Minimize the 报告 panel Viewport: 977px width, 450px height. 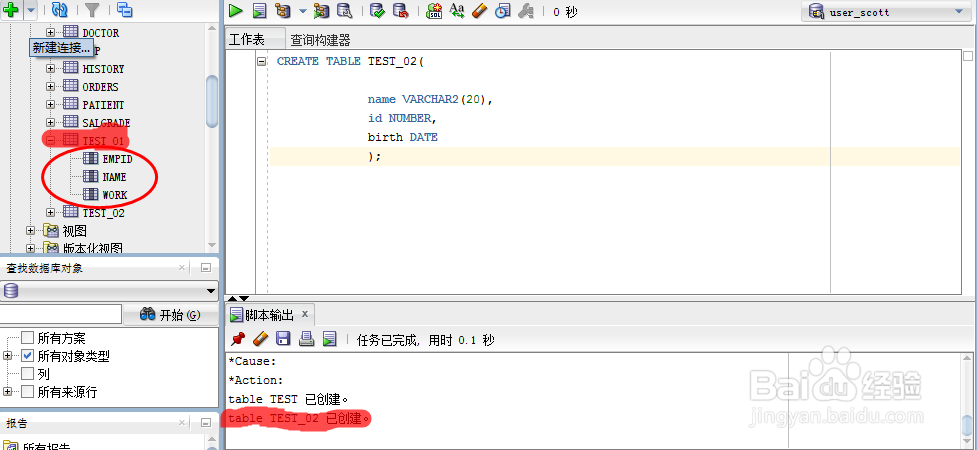[206, 424]
